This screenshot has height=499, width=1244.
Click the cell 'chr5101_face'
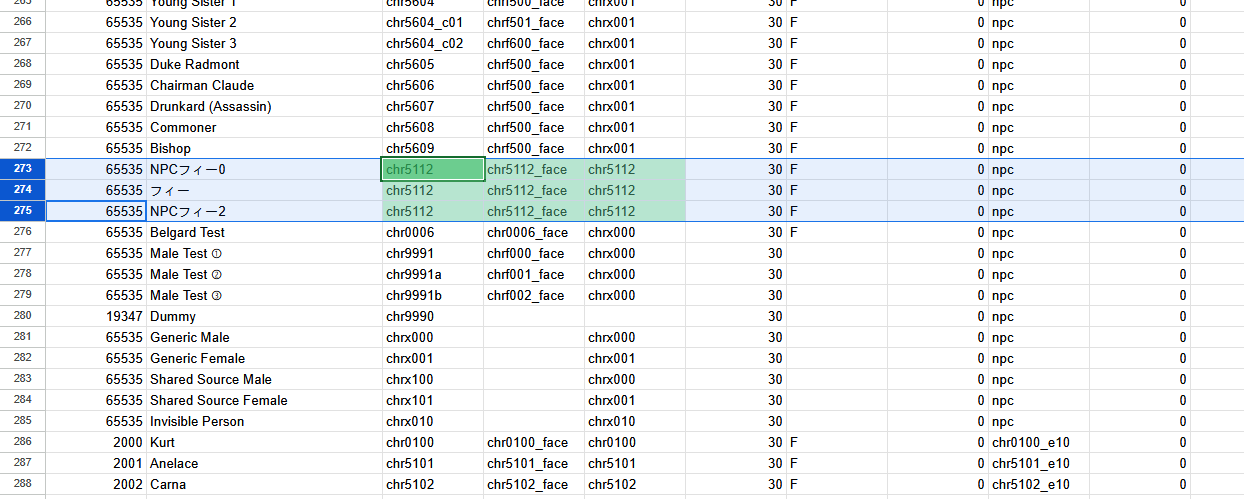534,463
